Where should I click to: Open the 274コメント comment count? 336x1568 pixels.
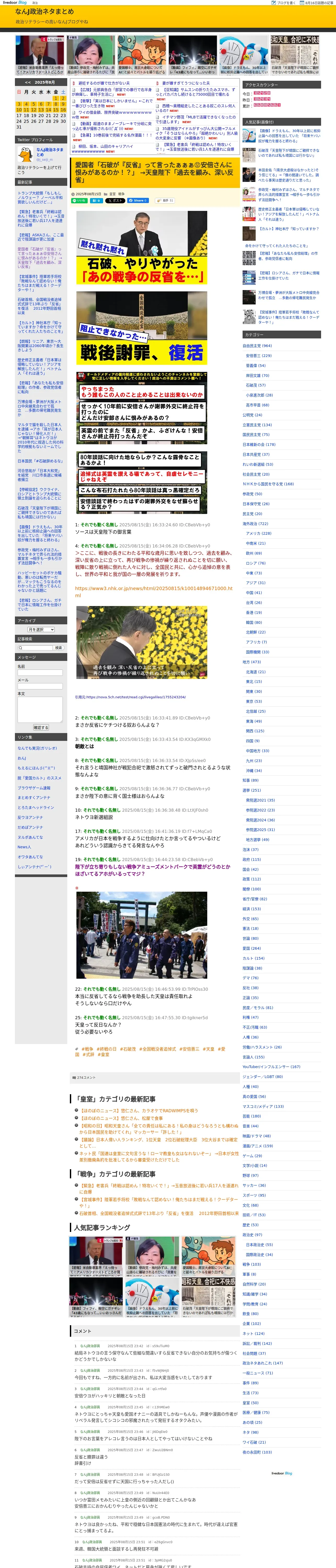pos(86,1077)
